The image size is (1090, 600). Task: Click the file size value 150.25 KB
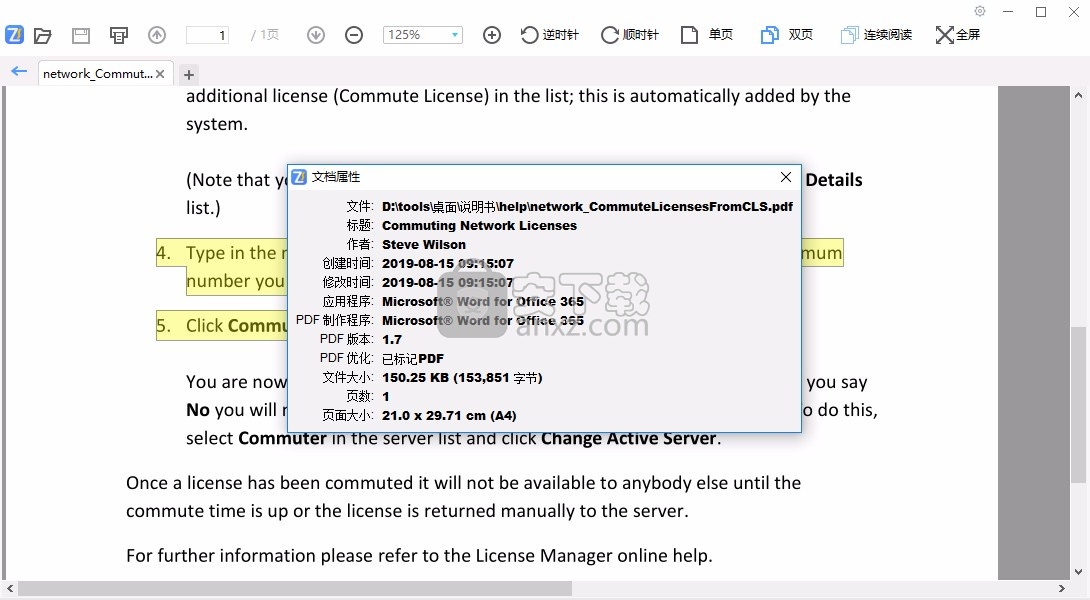click(462, 378)
